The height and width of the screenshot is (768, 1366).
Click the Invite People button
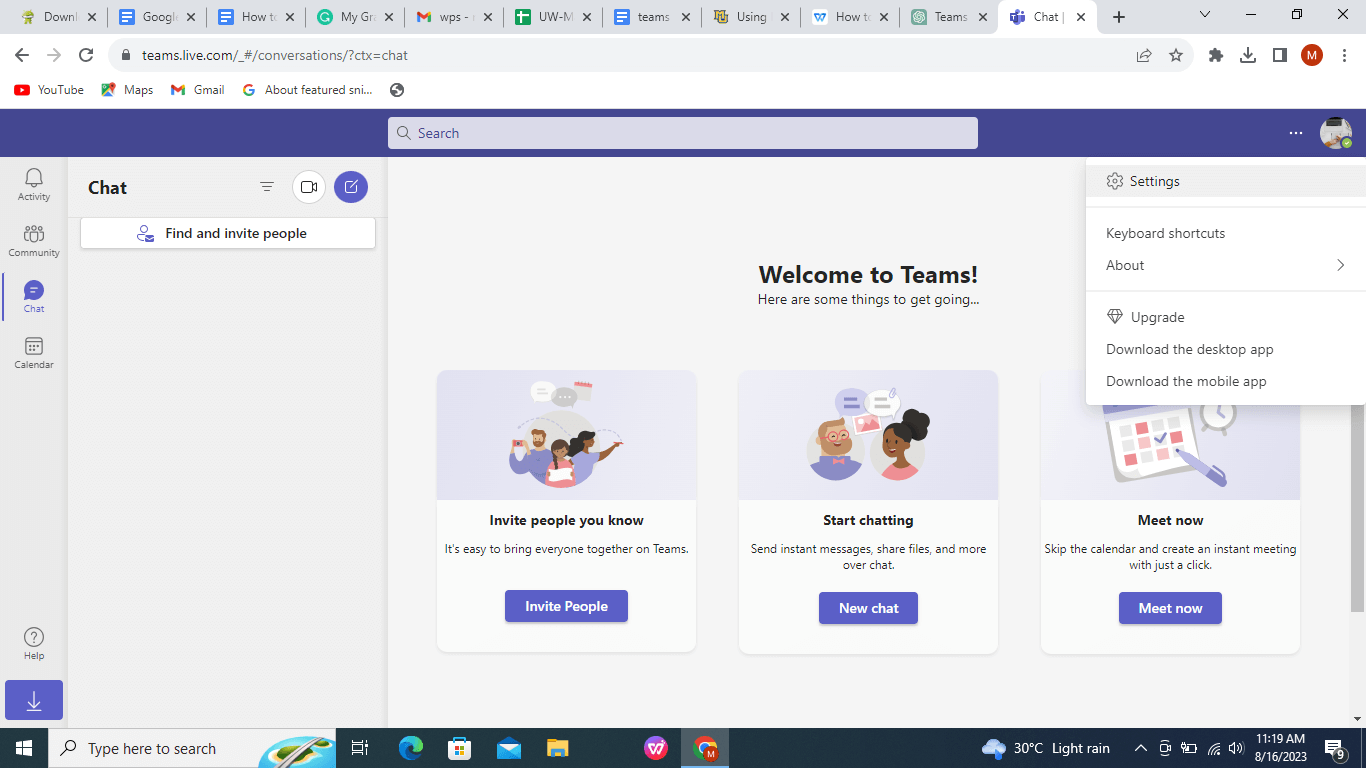(x=566, y=606)
